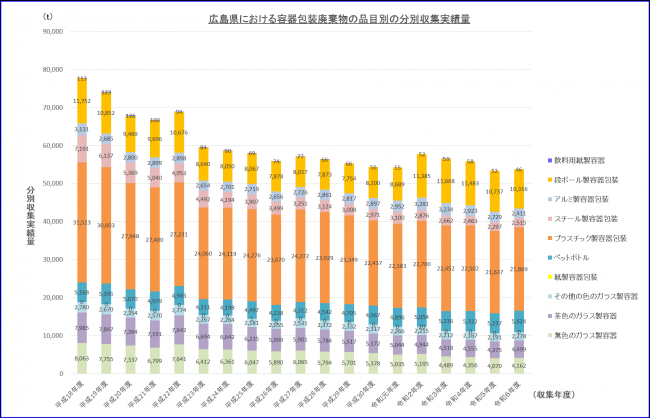Select the 11,752 cardboard segment in first bar
Screen dimensions: 650x418
pos(82,101)
